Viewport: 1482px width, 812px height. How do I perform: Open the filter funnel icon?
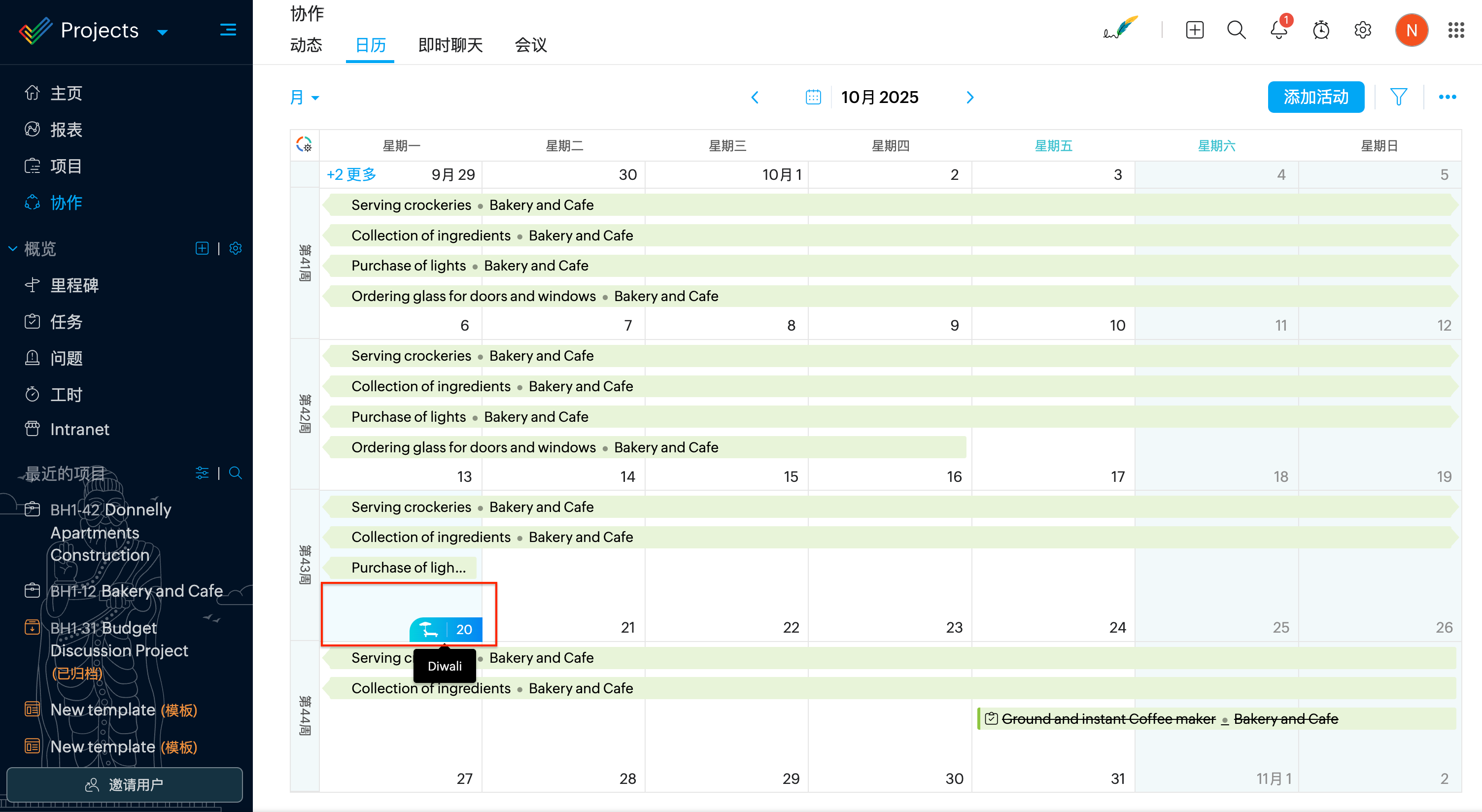coord(1399,97)
